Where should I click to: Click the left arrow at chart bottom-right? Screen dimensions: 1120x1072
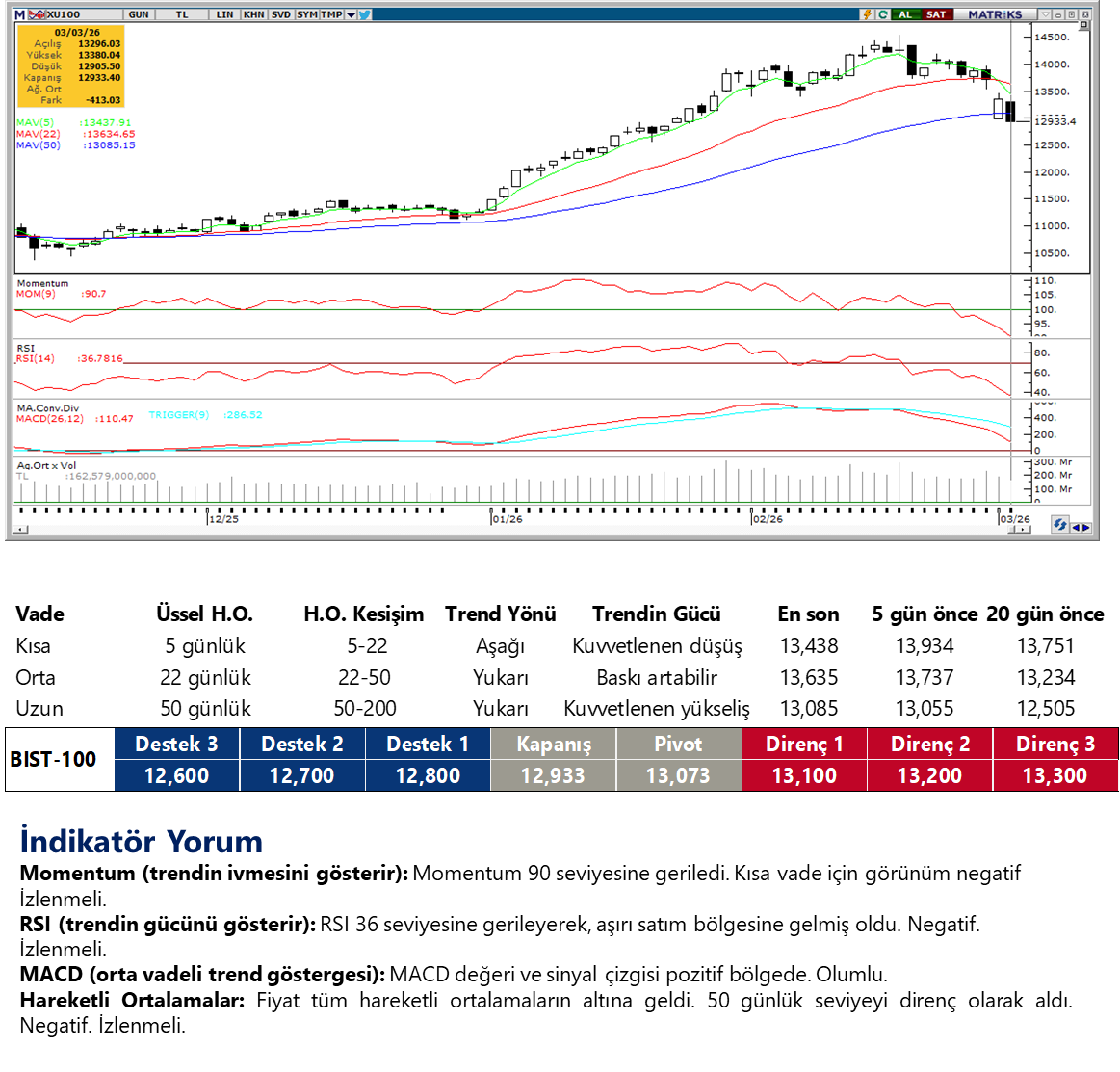coord(1076,527)
